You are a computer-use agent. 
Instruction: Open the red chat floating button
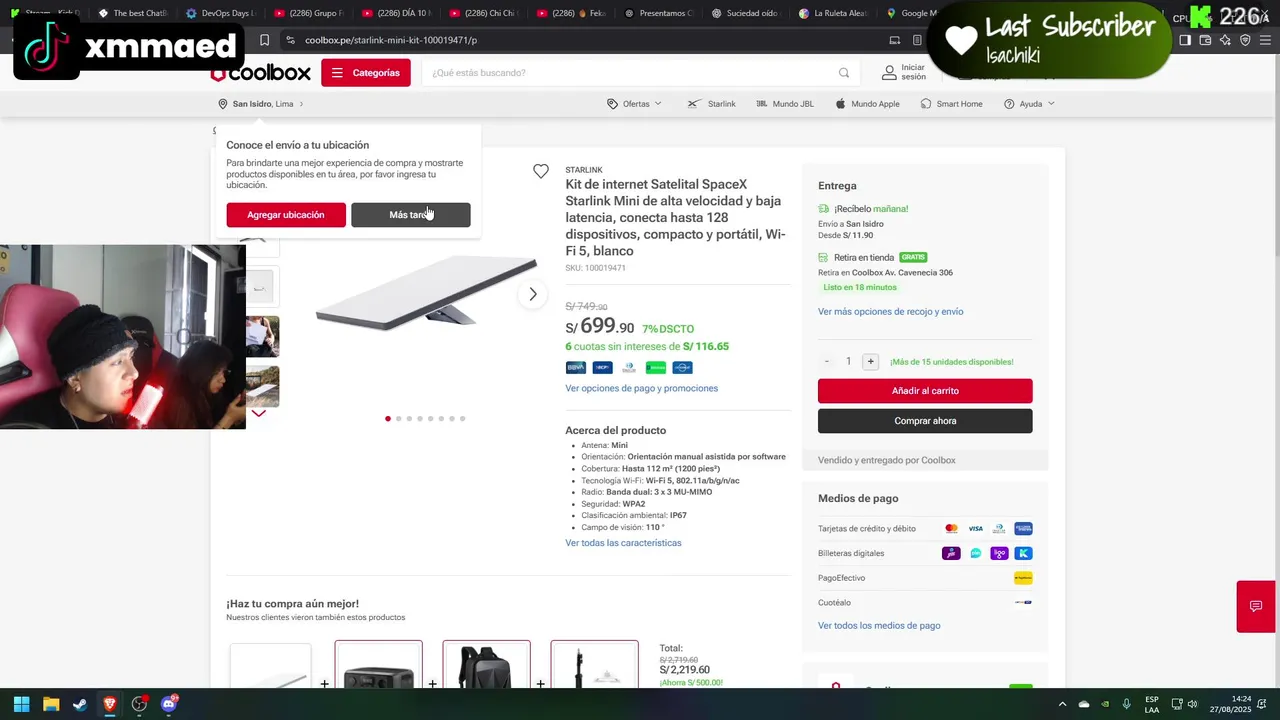coord(1256,606)
